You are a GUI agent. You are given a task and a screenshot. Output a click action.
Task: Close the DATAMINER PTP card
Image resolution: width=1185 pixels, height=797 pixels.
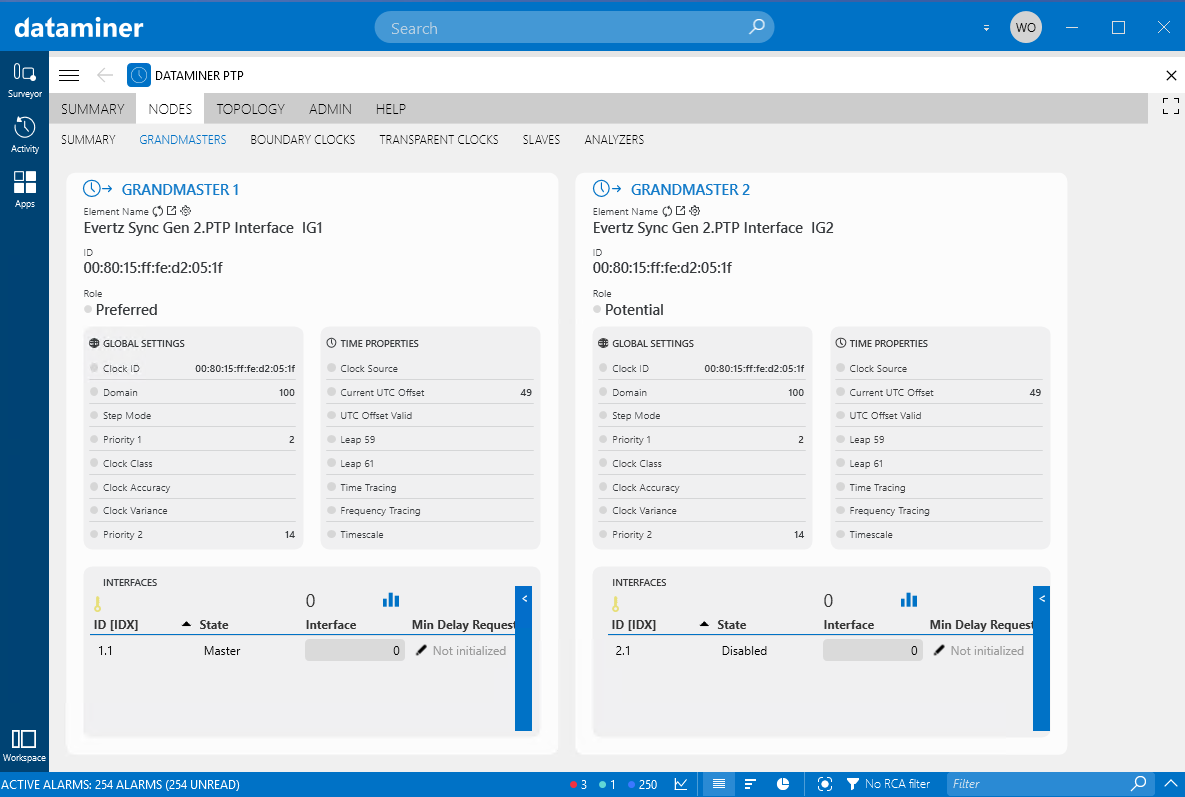coord(1171,76)
